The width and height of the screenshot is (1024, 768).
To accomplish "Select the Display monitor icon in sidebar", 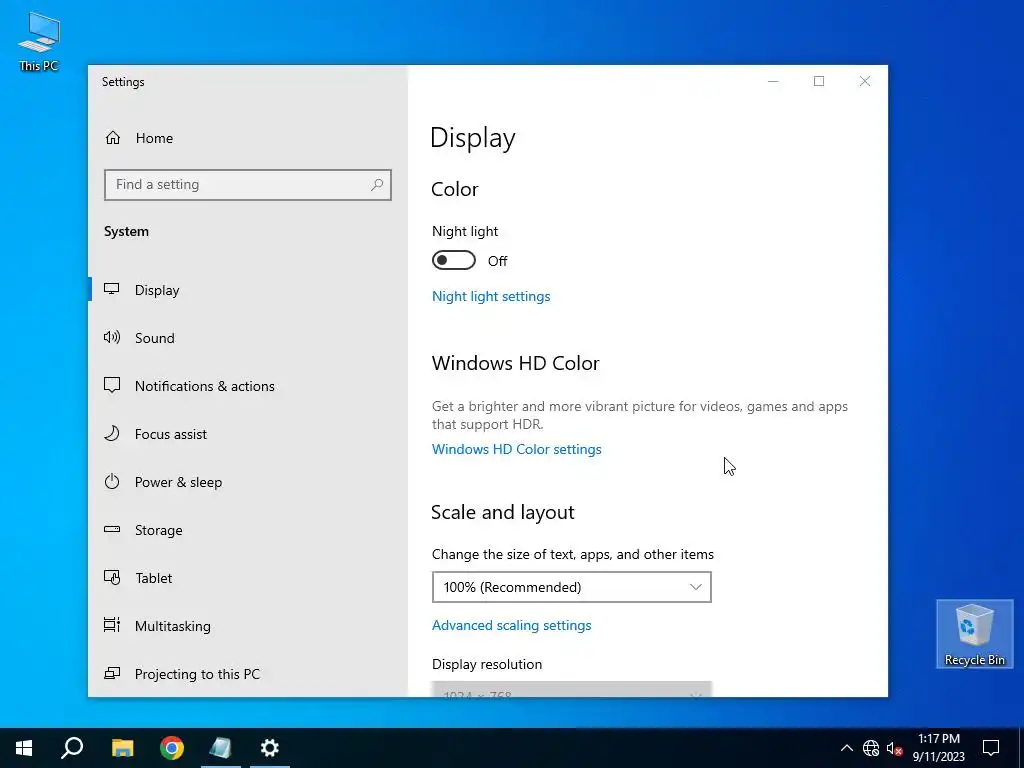I will 112,289.
